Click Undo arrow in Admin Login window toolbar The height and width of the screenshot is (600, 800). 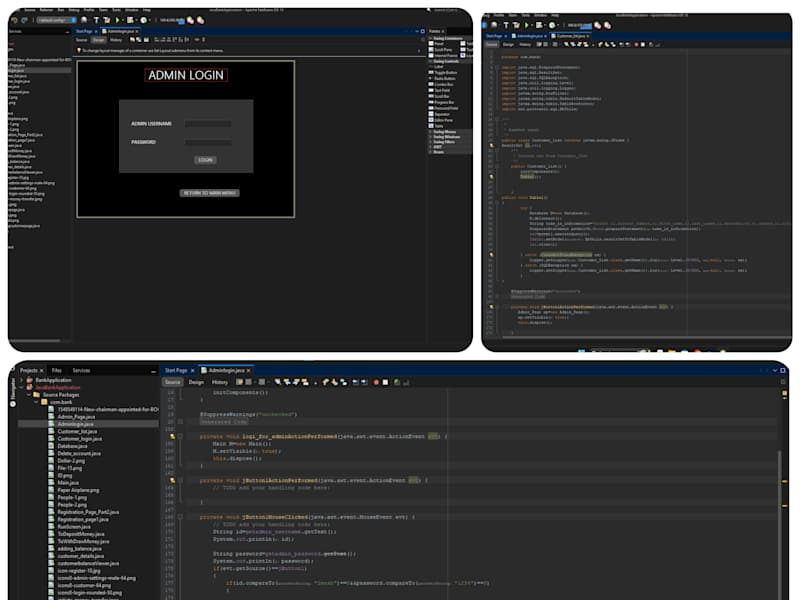14,20
